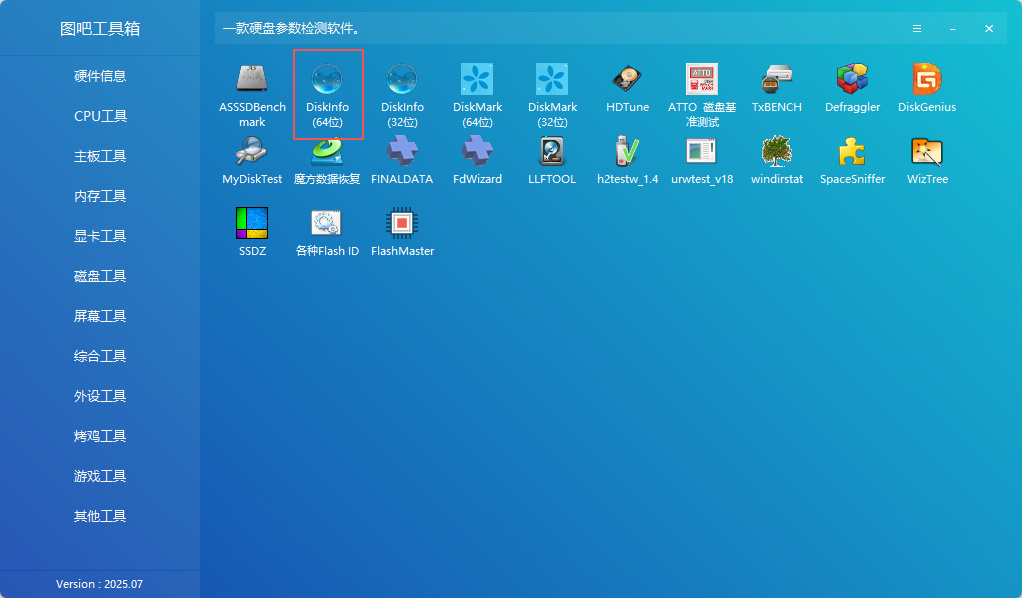The height and width of the screenshot is (598, 1022).
Task: Open DiskInfo (64位) tool
Action: click(328, 95)
